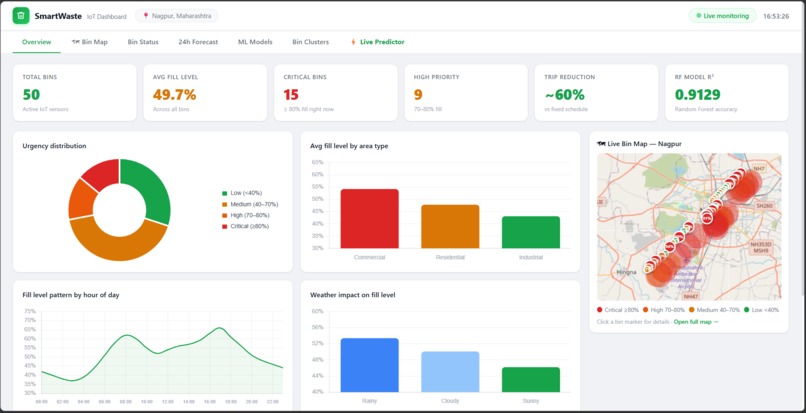Click the High Priority value 9
Image resolution: width=806 pixels, height=413 pixels.
click(418, 95)
